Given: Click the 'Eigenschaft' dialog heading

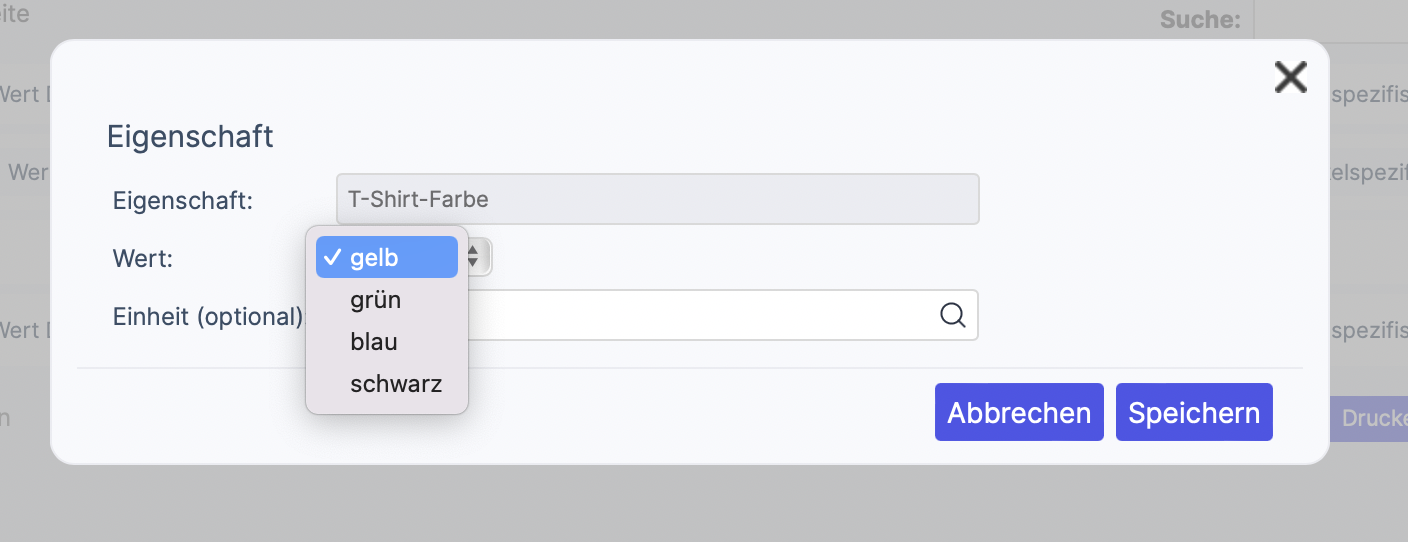Looking at the screenshot, I should 190,136.
